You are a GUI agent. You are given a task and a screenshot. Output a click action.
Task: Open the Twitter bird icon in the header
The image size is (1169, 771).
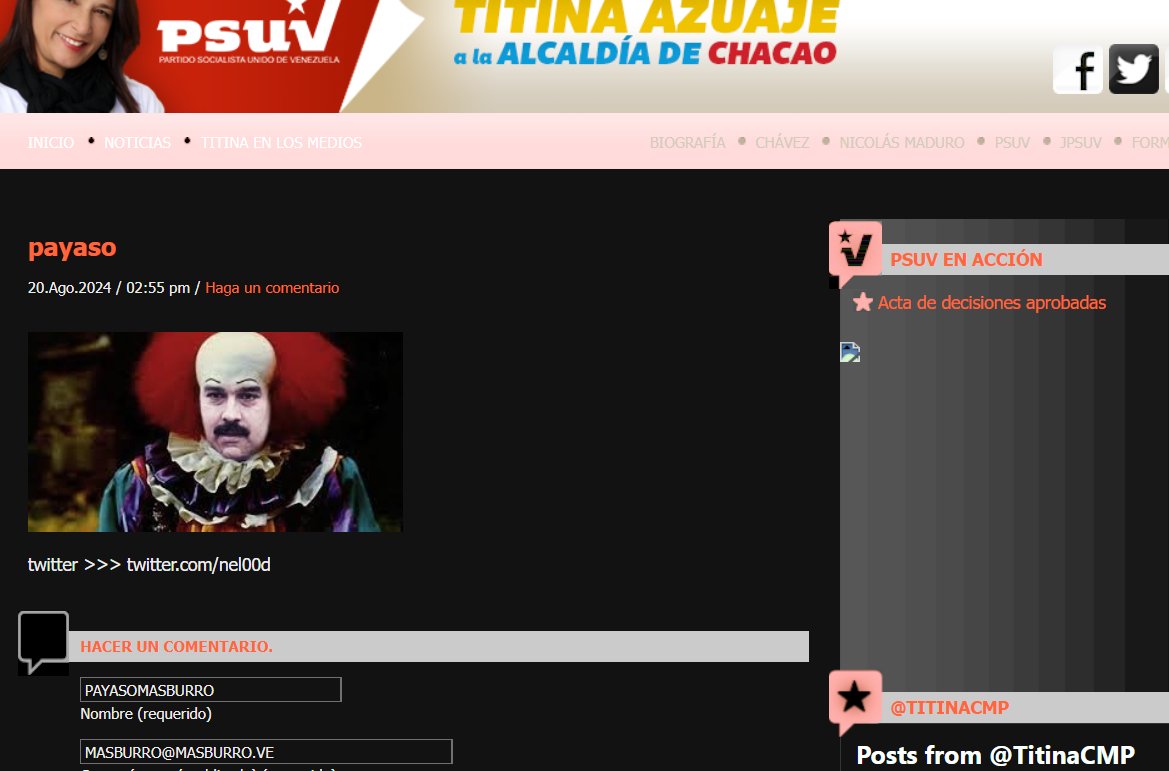(x=1133, y=69)
